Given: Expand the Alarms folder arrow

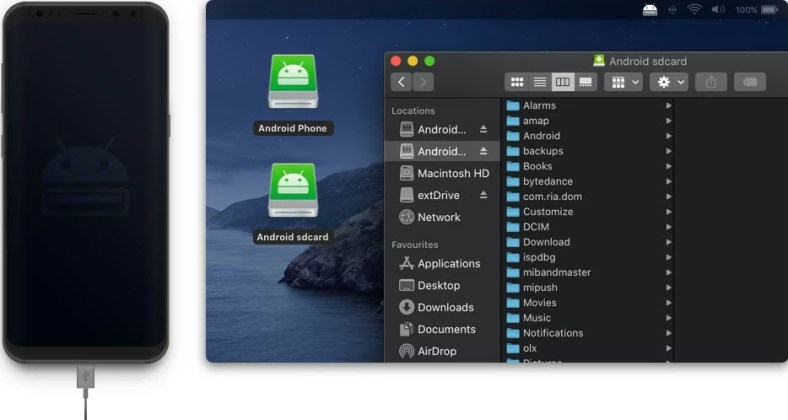Looking at the screenshot, I should [x=668, y=106].
